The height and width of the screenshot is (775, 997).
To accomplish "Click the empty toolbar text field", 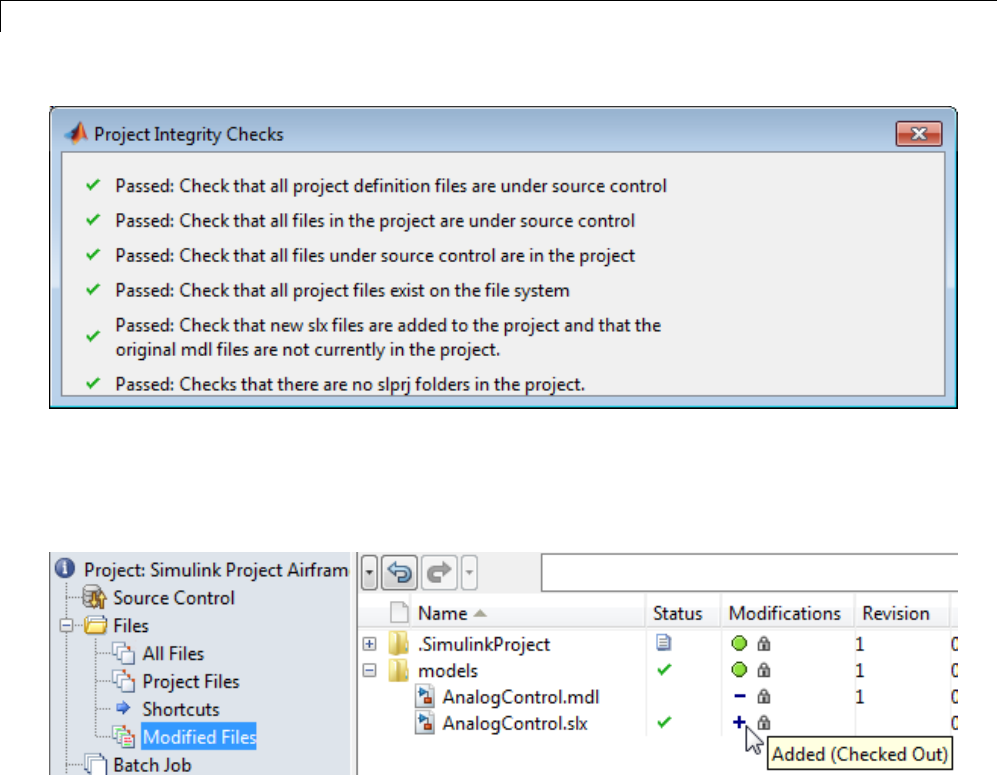I will [749, 573].
